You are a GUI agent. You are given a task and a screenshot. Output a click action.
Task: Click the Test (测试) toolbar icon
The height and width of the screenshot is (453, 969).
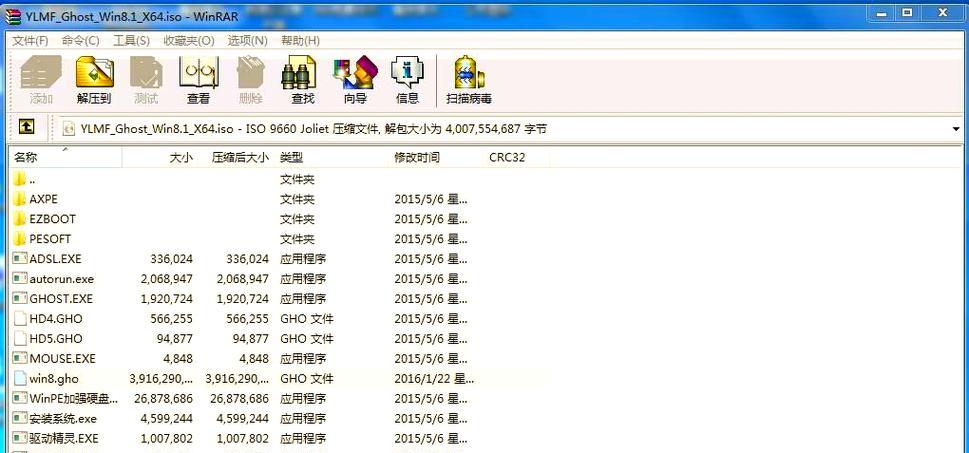coord(146,72)
